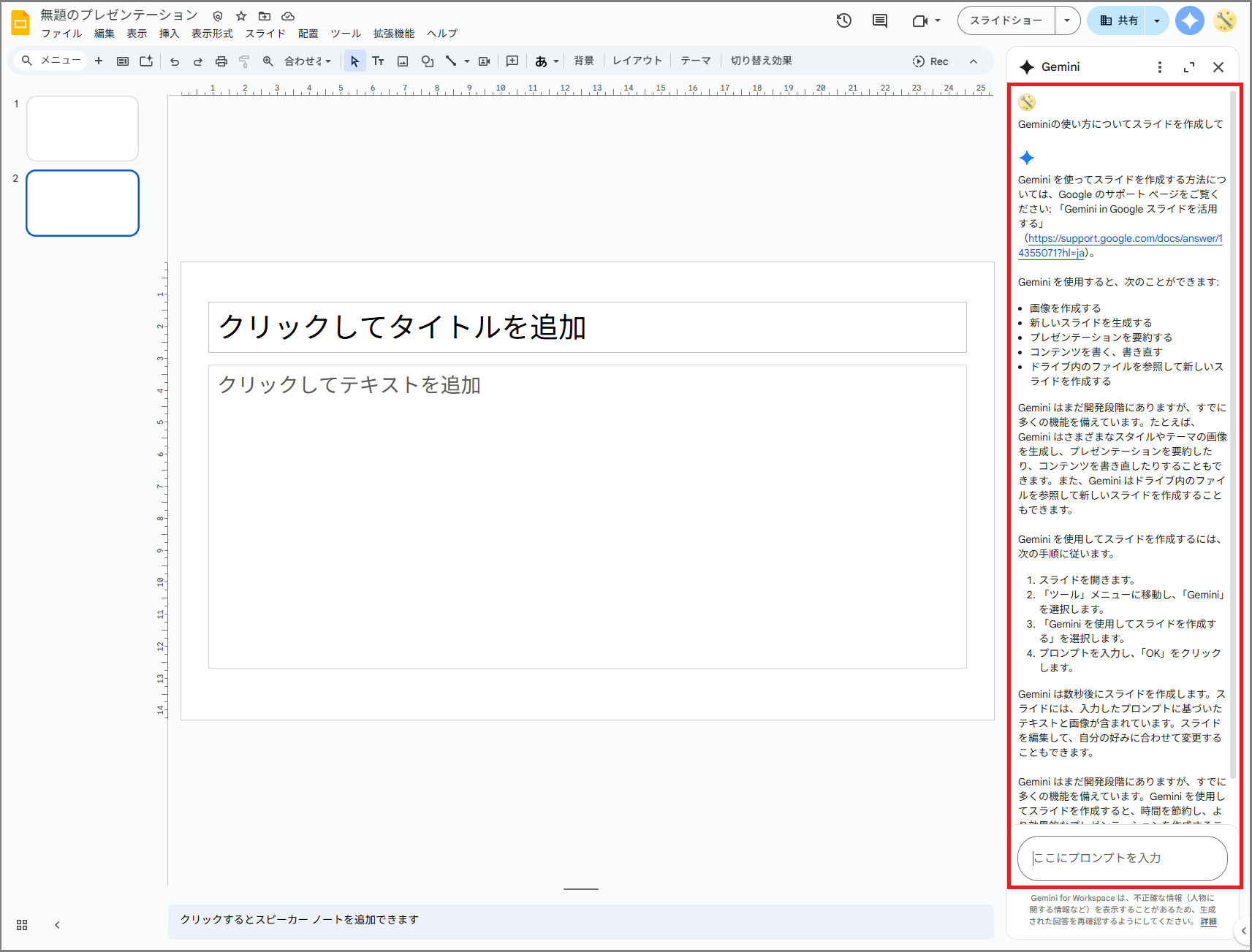Click the Gemini prompt input field
This screenshot has height=952, width=1252.
(1123, 858)
